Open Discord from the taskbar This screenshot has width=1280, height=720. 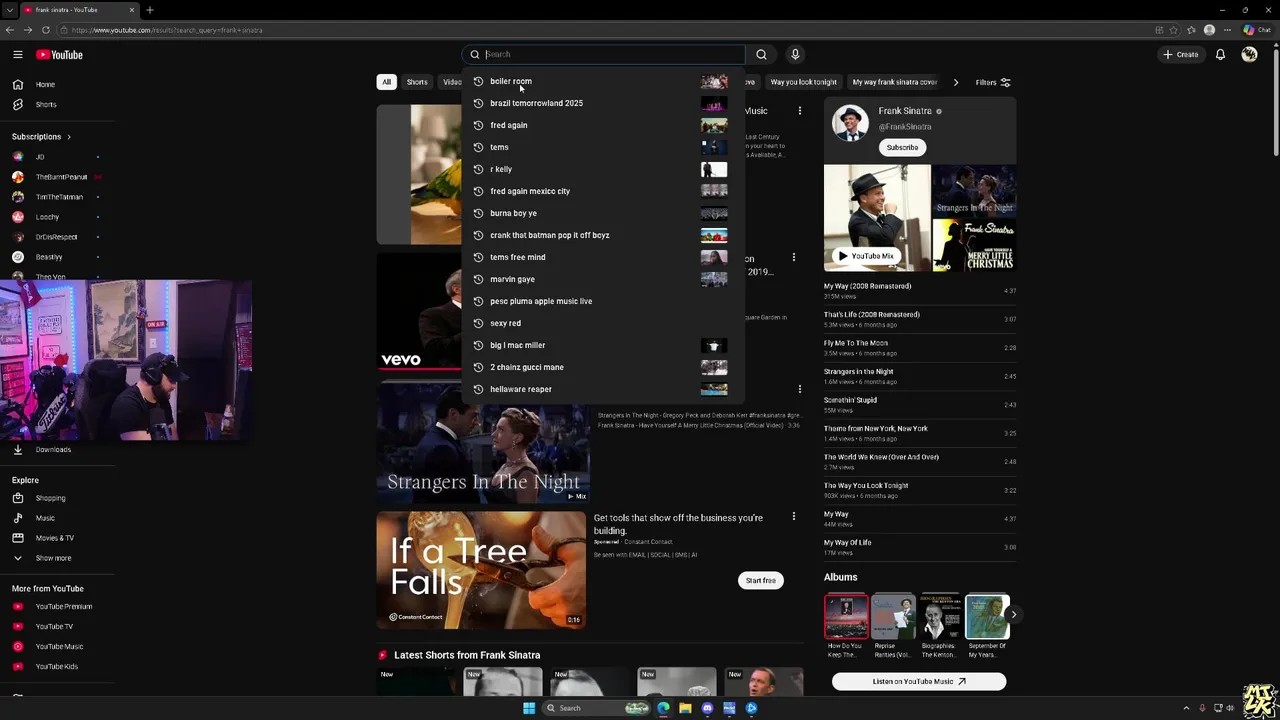point(707,708)
